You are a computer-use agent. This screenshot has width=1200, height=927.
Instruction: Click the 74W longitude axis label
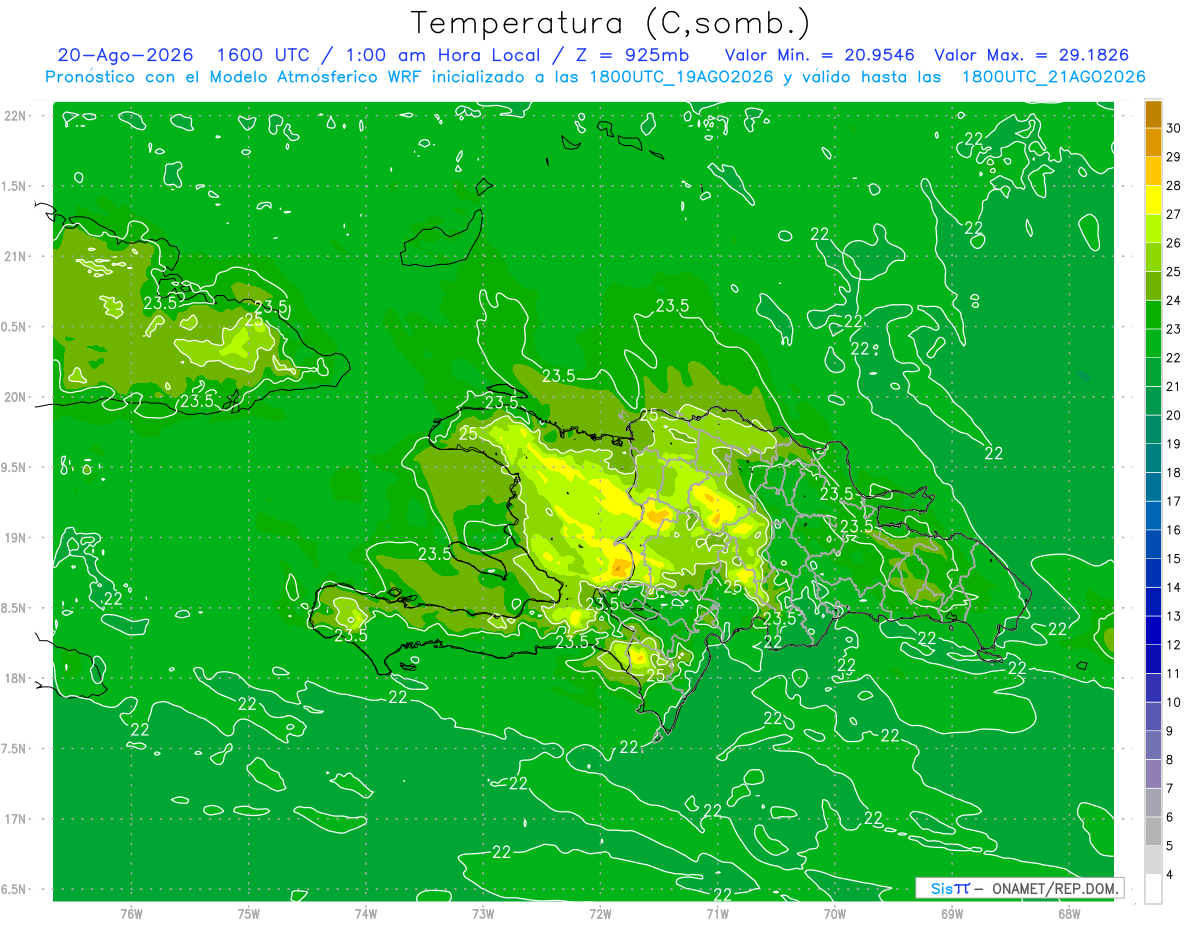365,913
